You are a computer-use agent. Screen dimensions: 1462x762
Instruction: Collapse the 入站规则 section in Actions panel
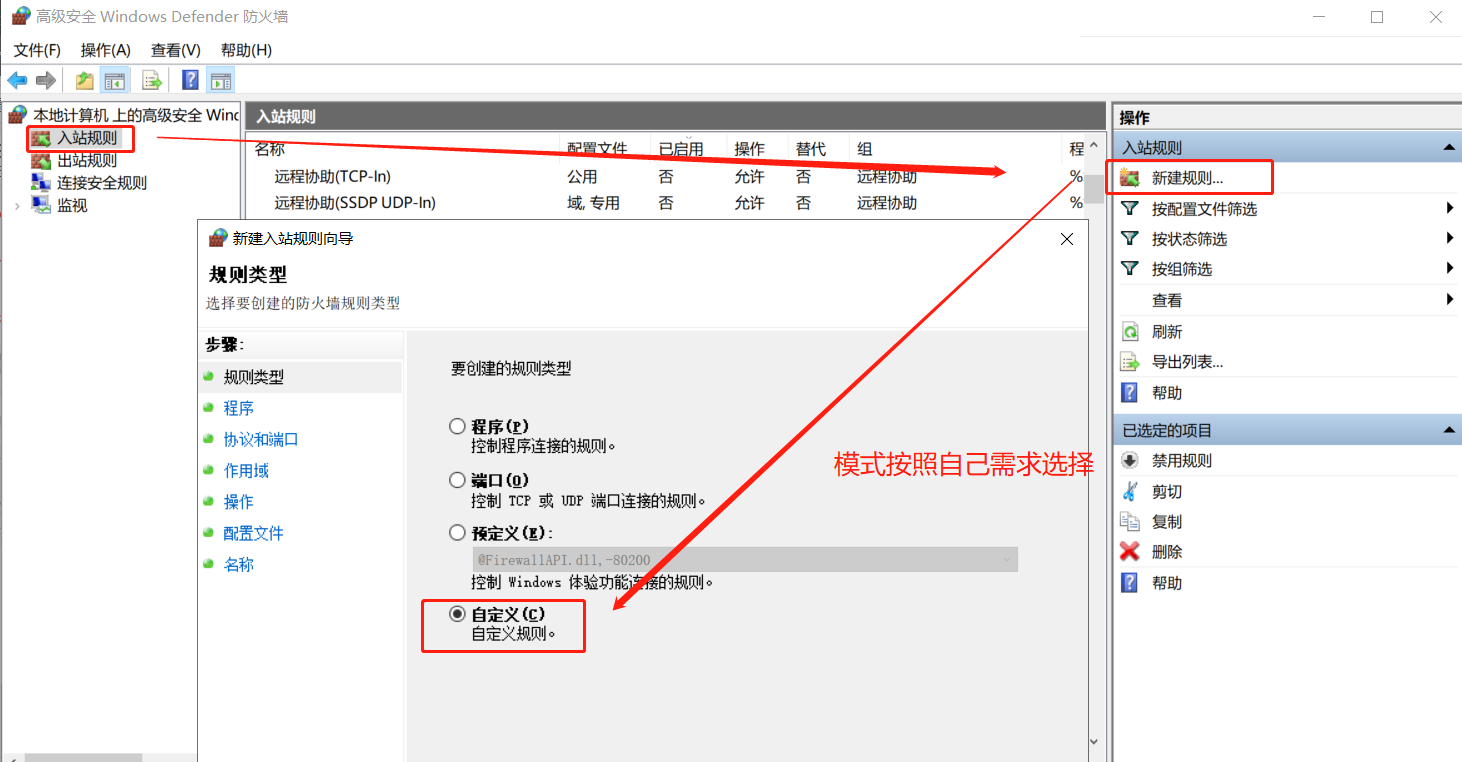pos(1449,146)
